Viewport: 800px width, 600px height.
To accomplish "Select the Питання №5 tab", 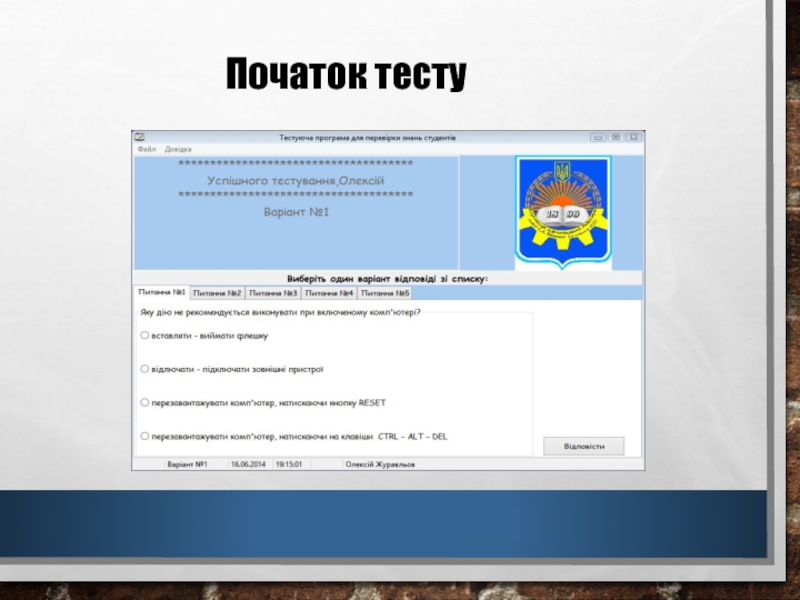I will tap(385, 293).
